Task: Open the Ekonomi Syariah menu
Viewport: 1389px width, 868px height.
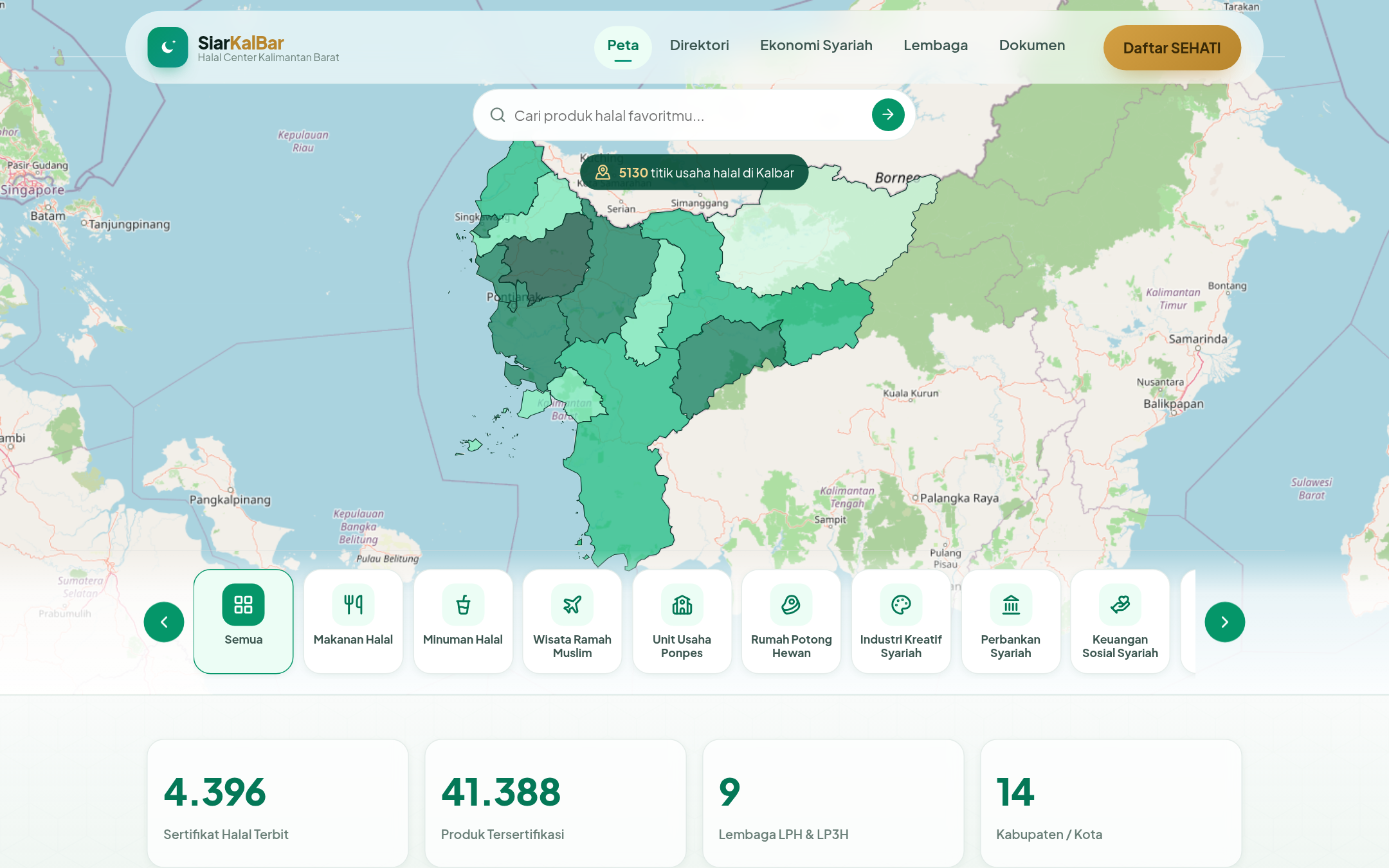Action: tap(816, 46)
